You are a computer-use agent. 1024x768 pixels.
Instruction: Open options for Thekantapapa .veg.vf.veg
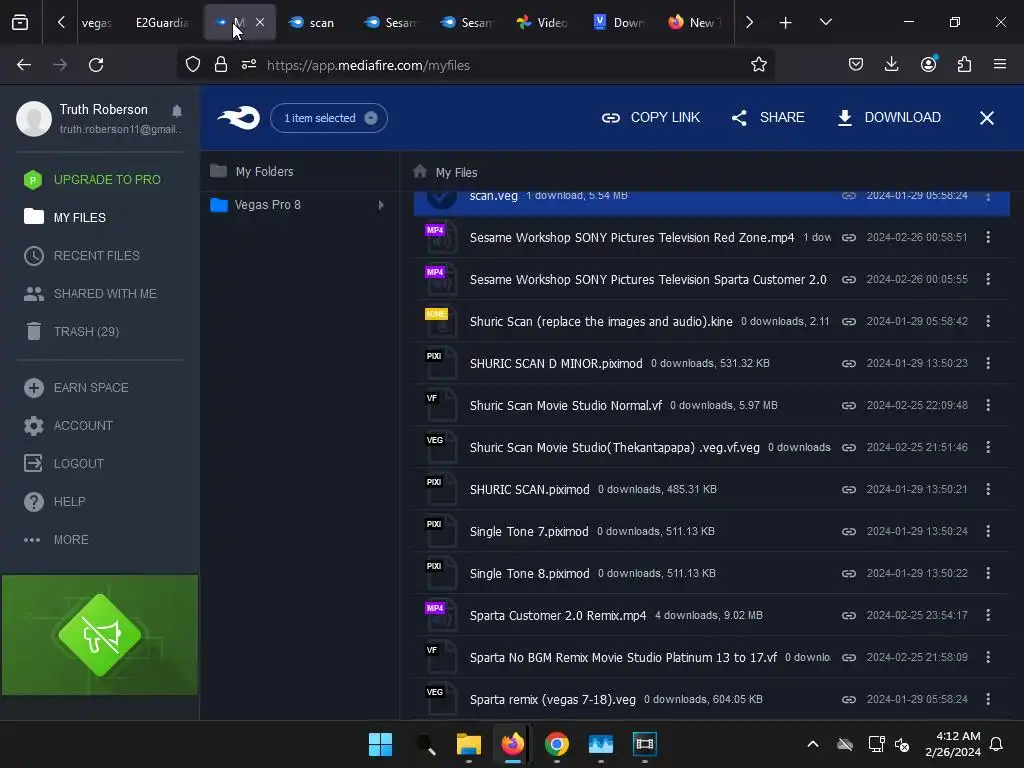click(x=988, y=447)
